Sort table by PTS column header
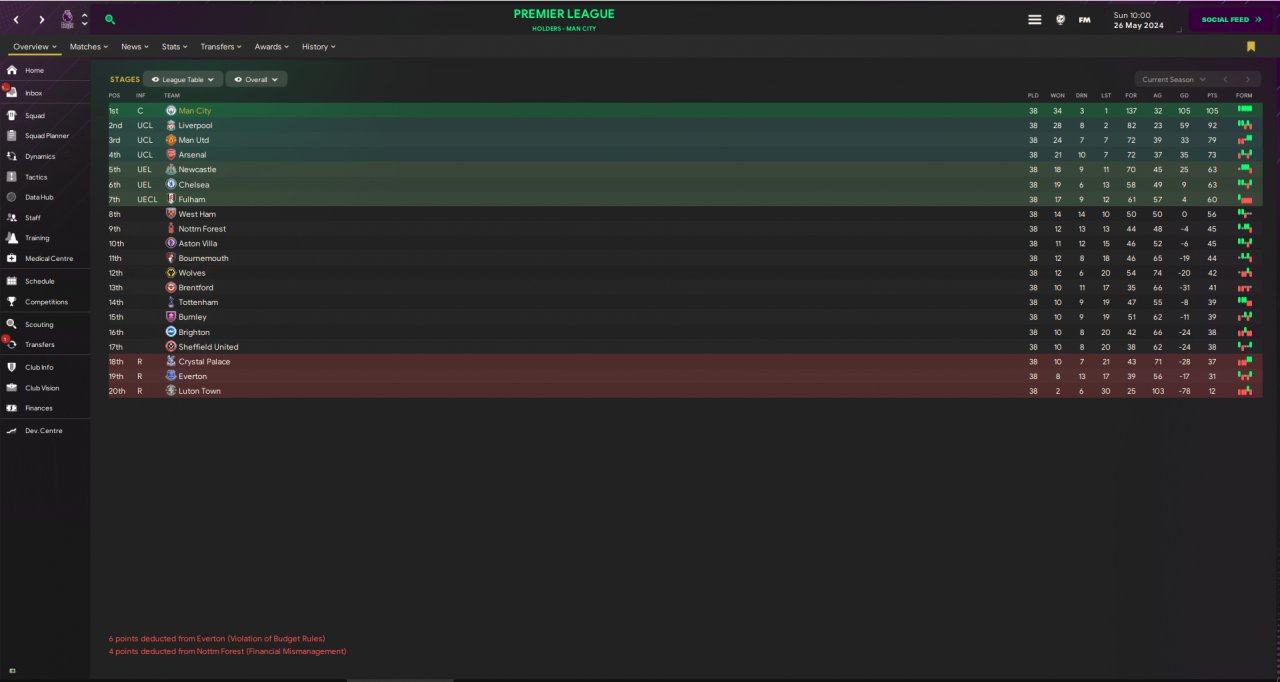1280x682 pixels. (x=1212, y=95)
